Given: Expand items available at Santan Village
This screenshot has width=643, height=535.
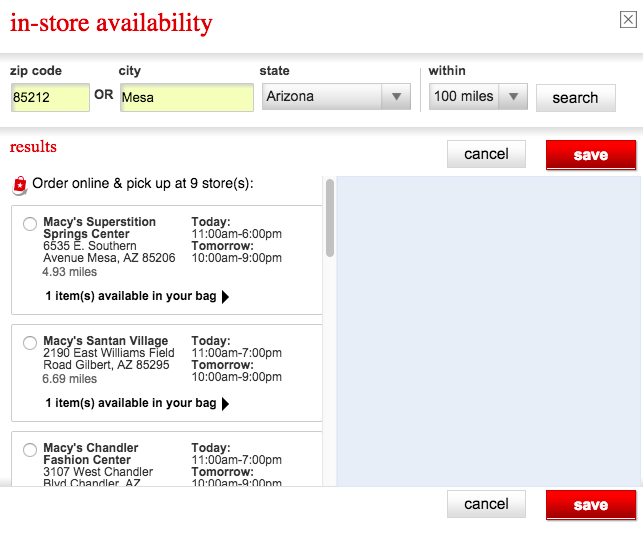Looking at the screenshot, I should (x=137, y=404).
